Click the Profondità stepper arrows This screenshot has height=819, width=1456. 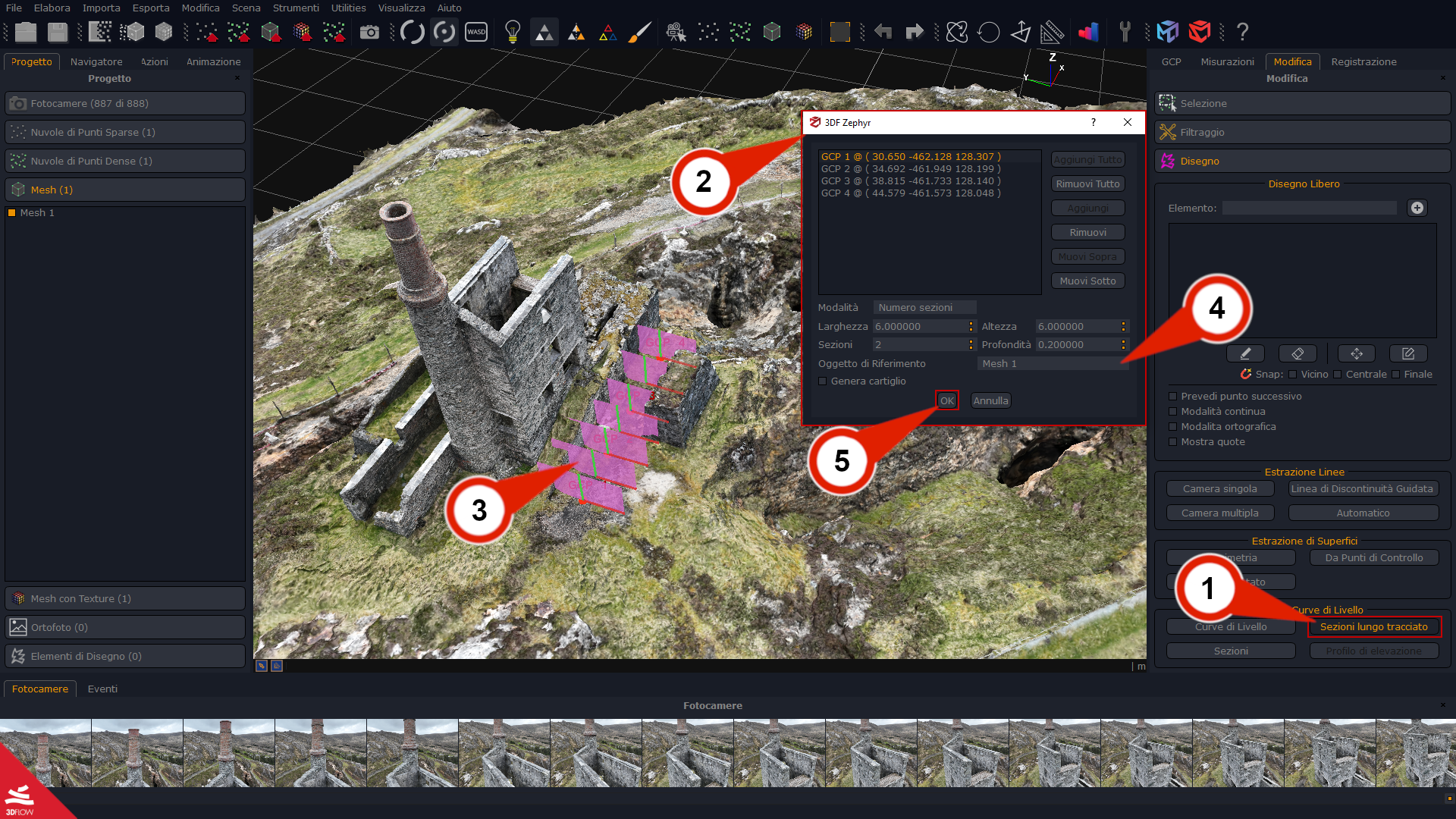(x=1123, y=345)
